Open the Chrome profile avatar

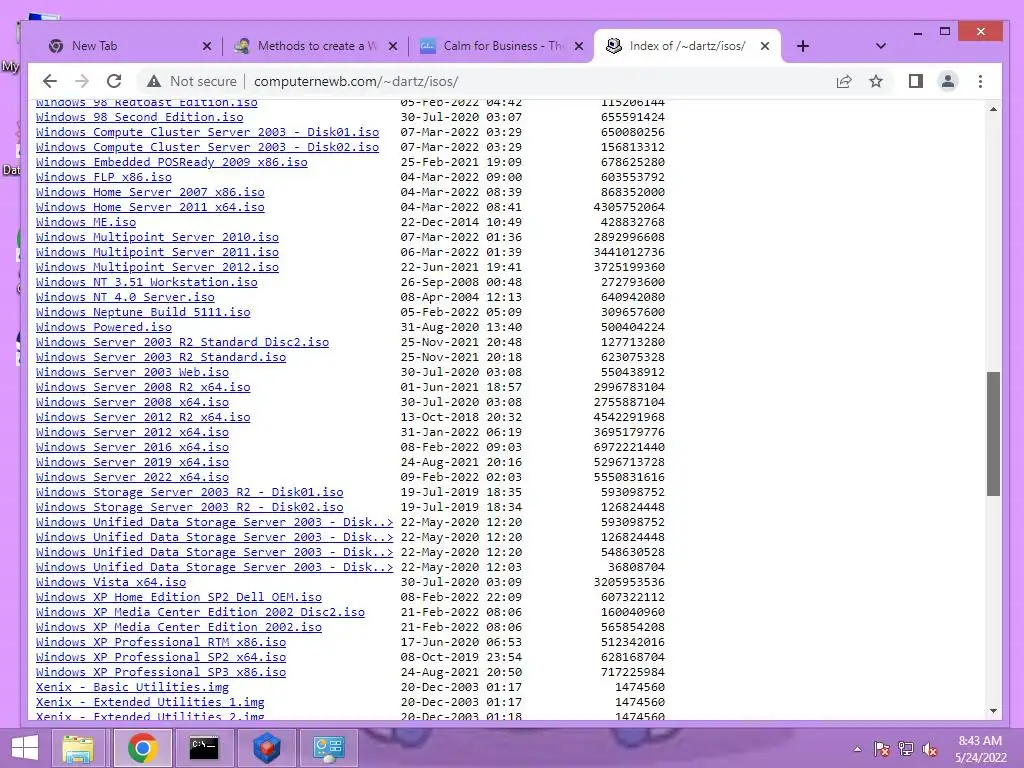948,81
